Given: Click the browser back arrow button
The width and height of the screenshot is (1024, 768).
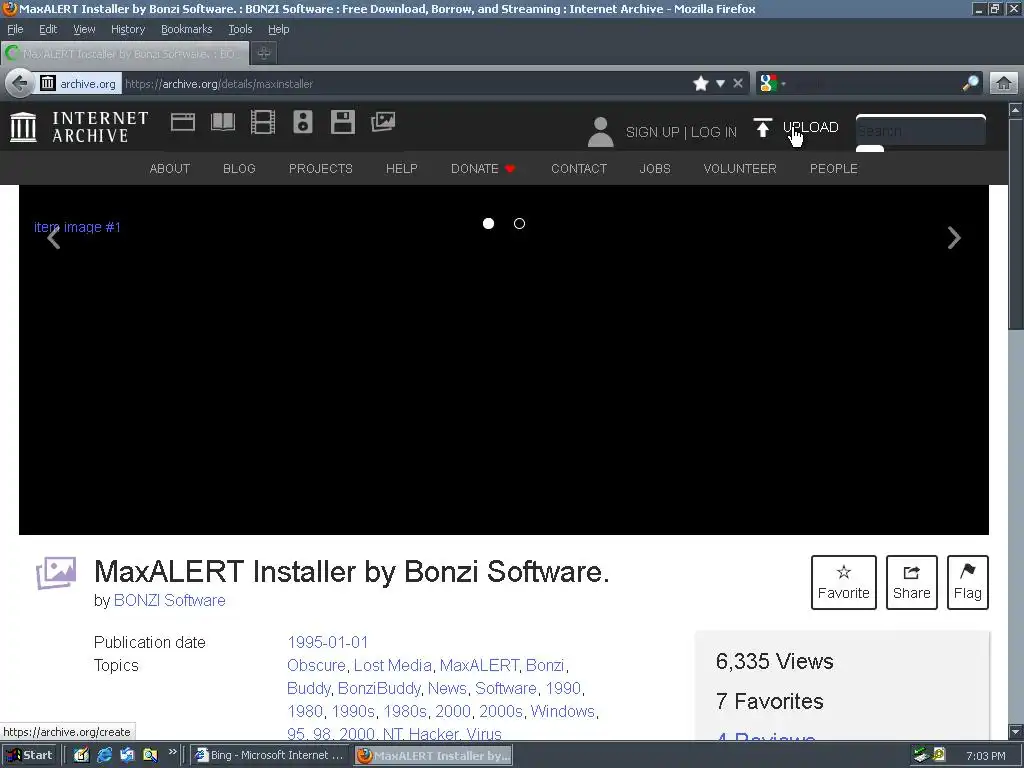Looking at the screenshot, I should tap(20, 84).
